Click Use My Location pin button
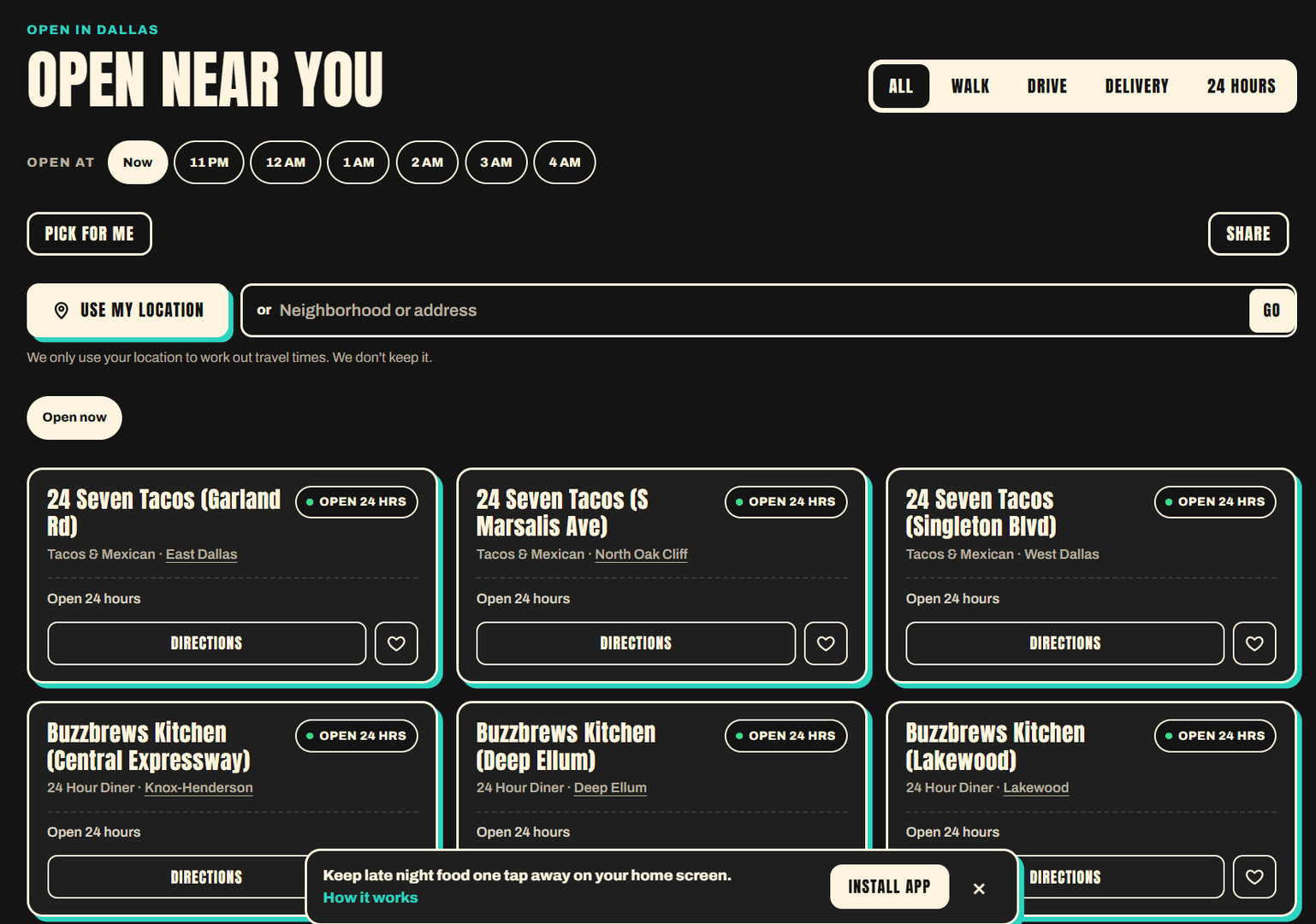Viewport: 1316px width, 924px height. (x=127, y=310)
